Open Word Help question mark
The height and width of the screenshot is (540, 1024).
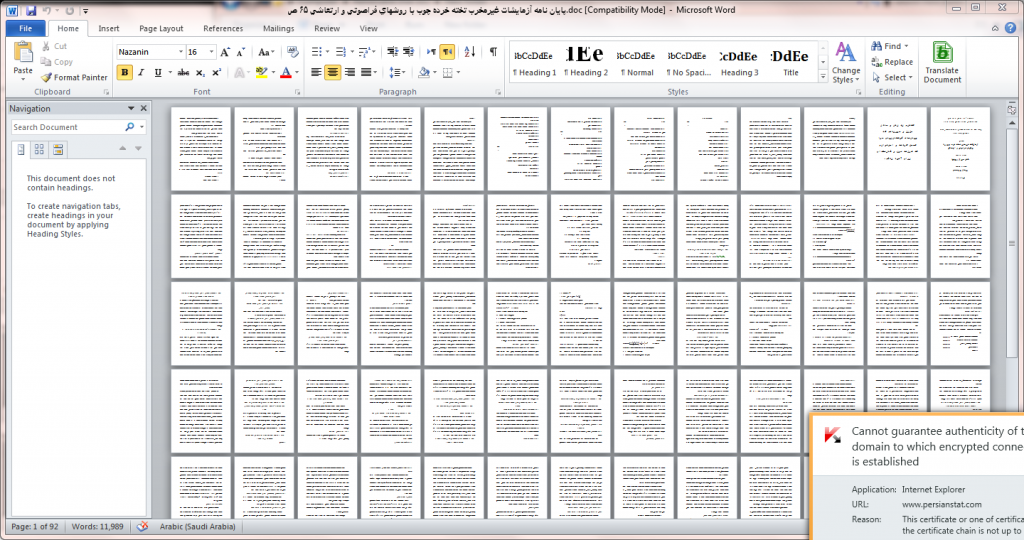[1011, 29]
